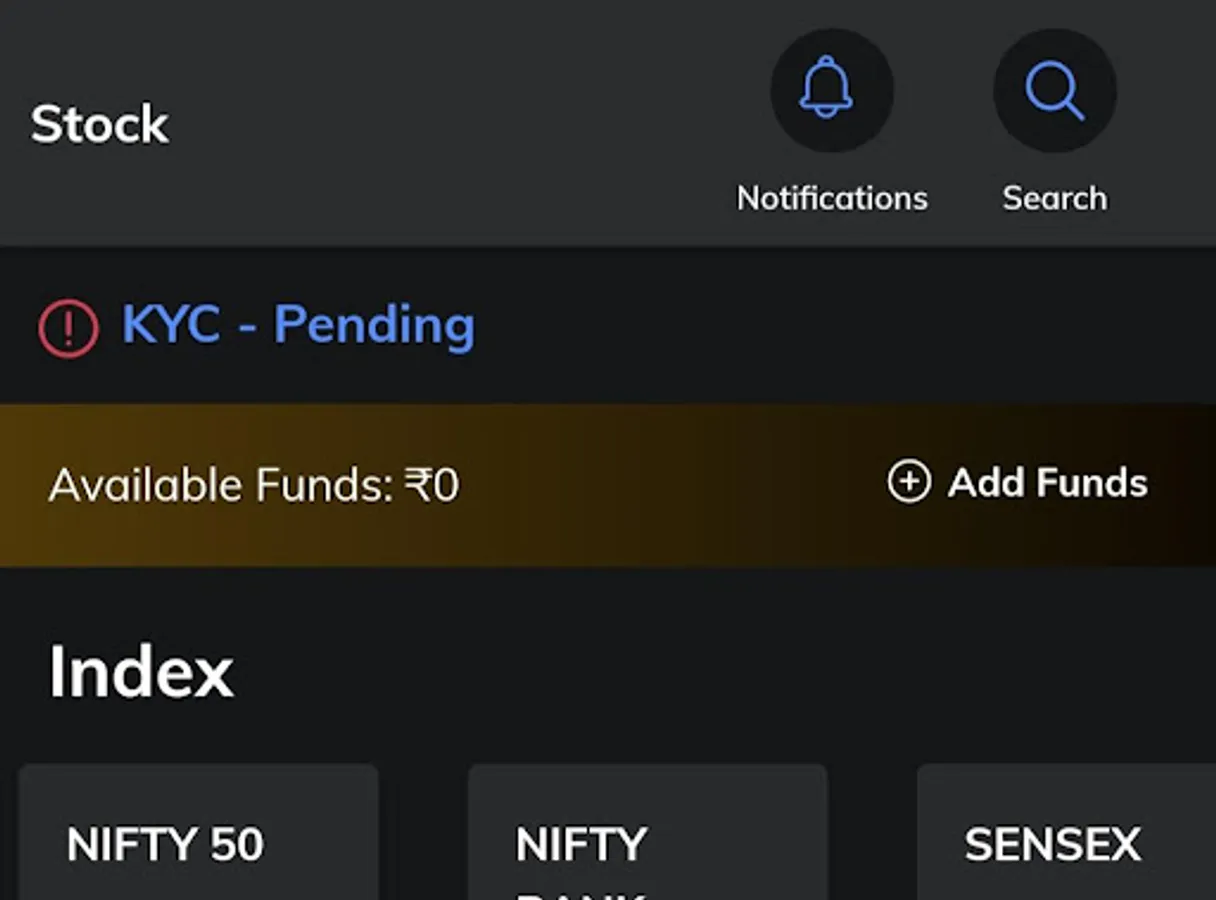Image resolution: width=1216 pixels, height=900 pixels.
Task: Open the KYC - Pending link
Action: 298,324
